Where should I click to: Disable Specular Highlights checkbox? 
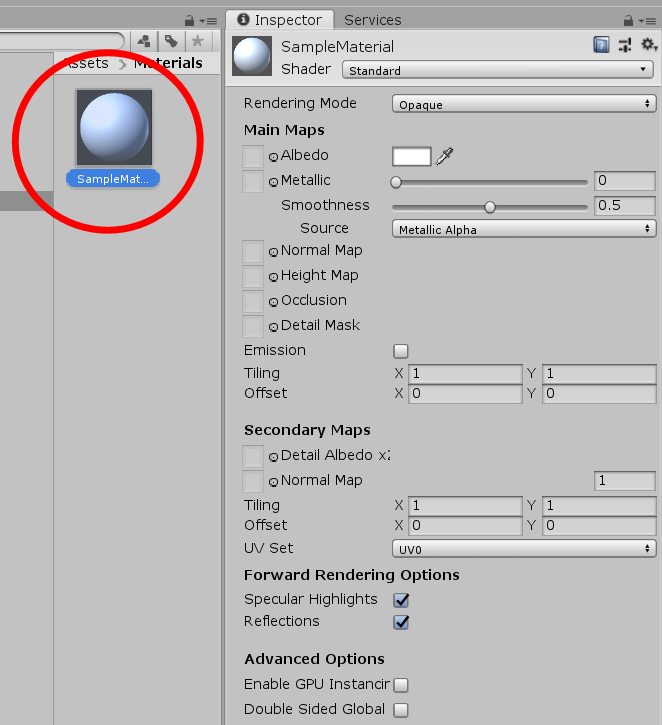coord(401,600)
